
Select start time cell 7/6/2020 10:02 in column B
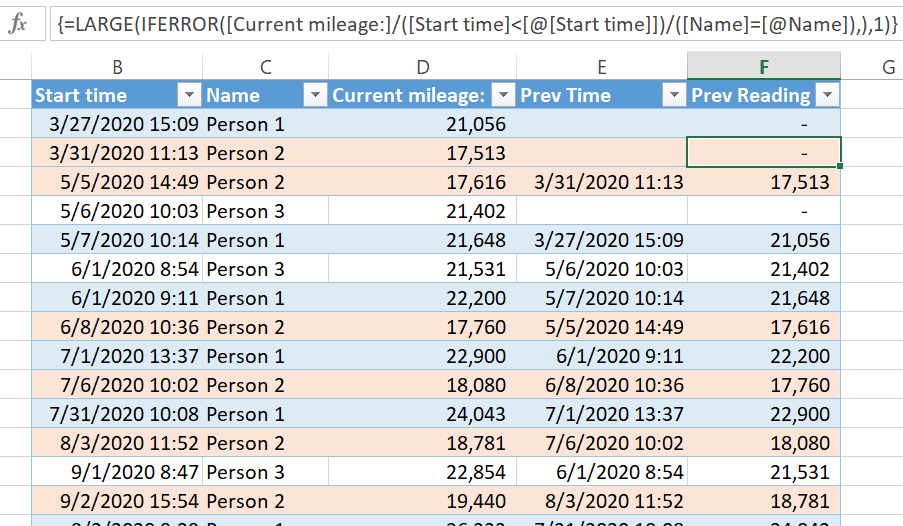click(117, 385)
